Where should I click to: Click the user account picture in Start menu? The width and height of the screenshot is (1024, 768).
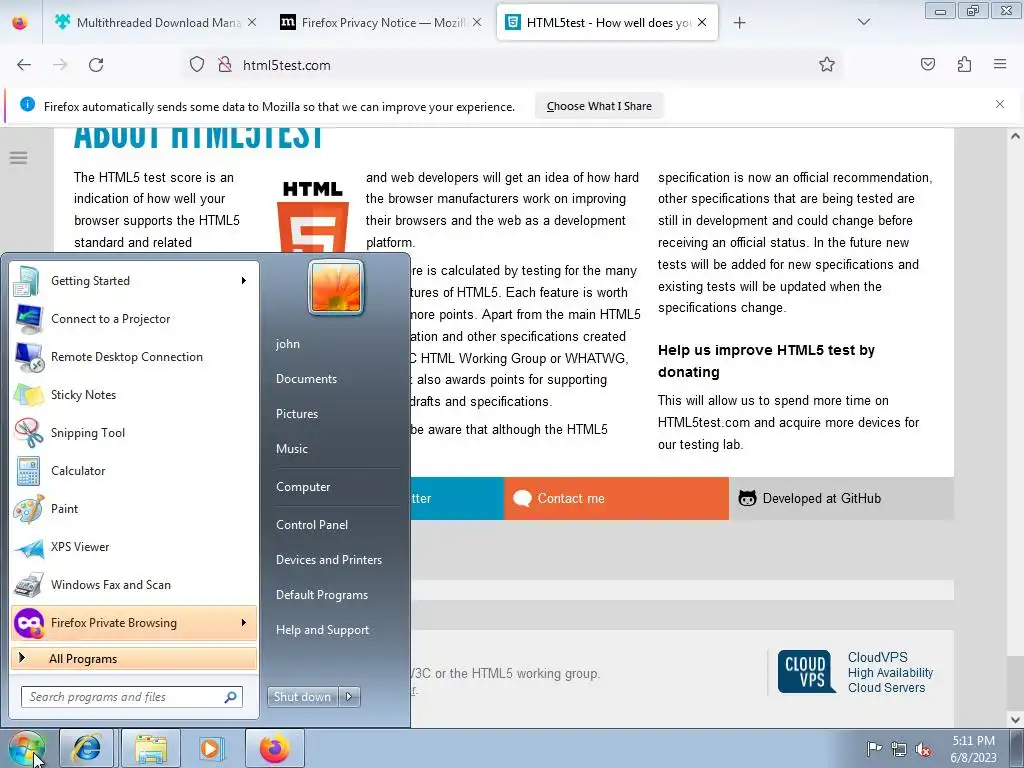click(x=336, y=287)
